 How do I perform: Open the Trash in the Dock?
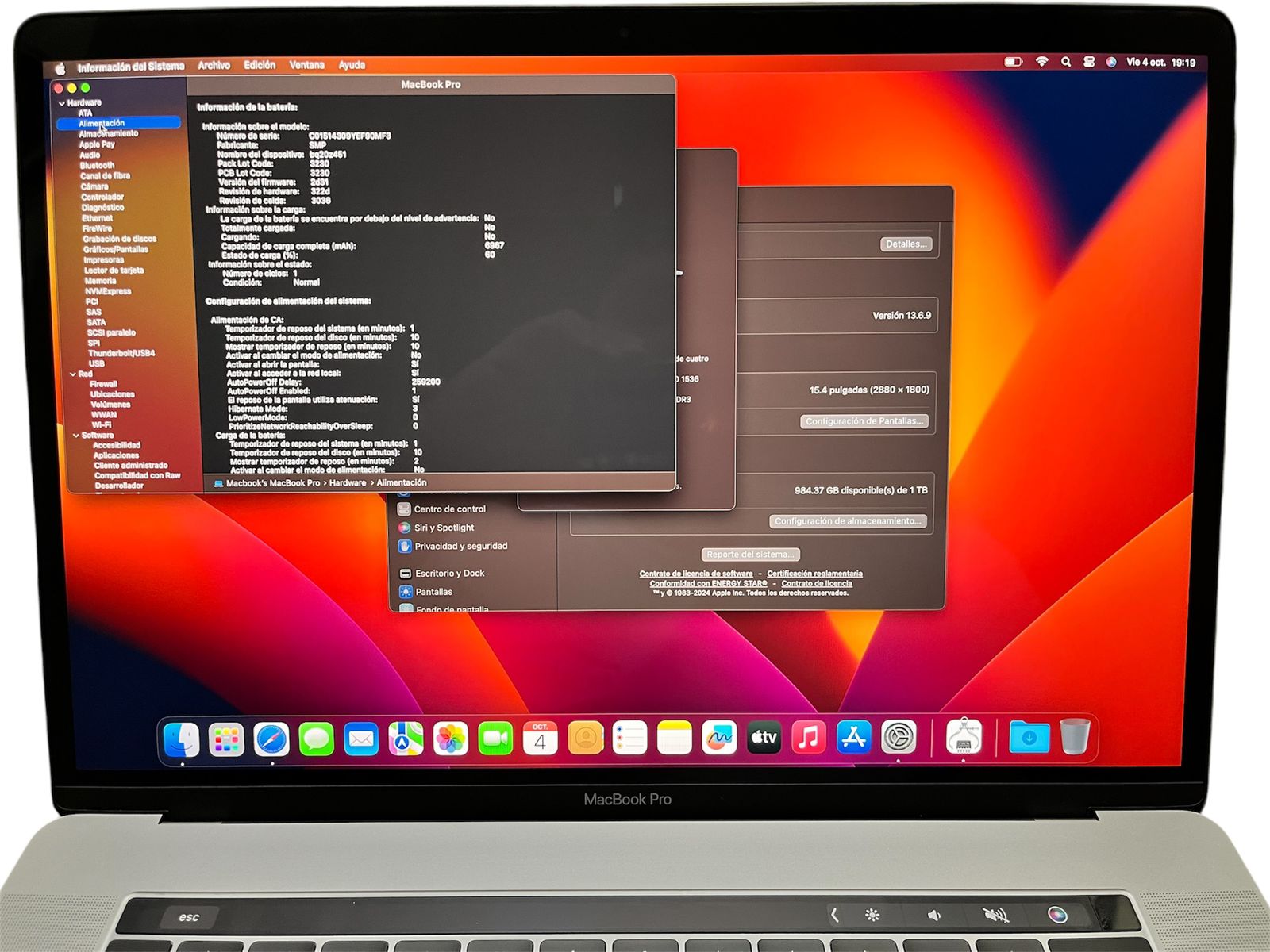1075,736
